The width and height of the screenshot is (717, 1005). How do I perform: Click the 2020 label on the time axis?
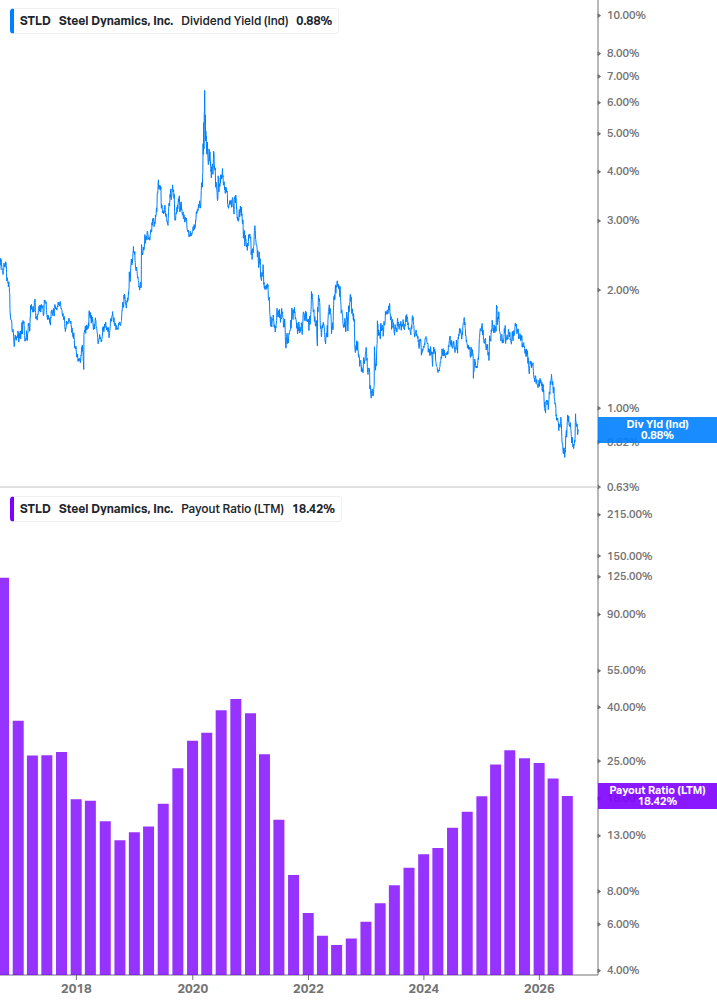[x=192, y=988]
